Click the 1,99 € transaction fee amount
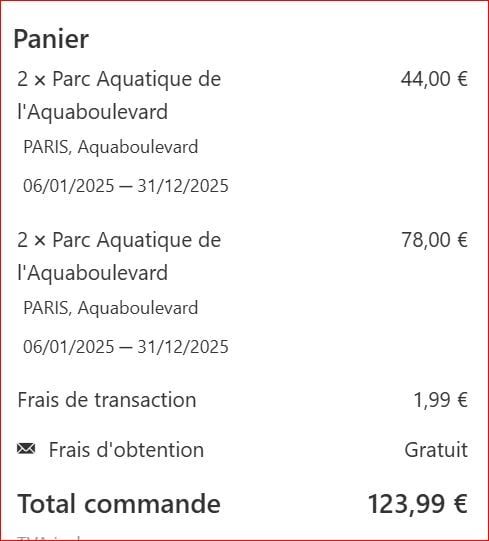The height and width of the screenshot is (541, 489). coord(441,400)
